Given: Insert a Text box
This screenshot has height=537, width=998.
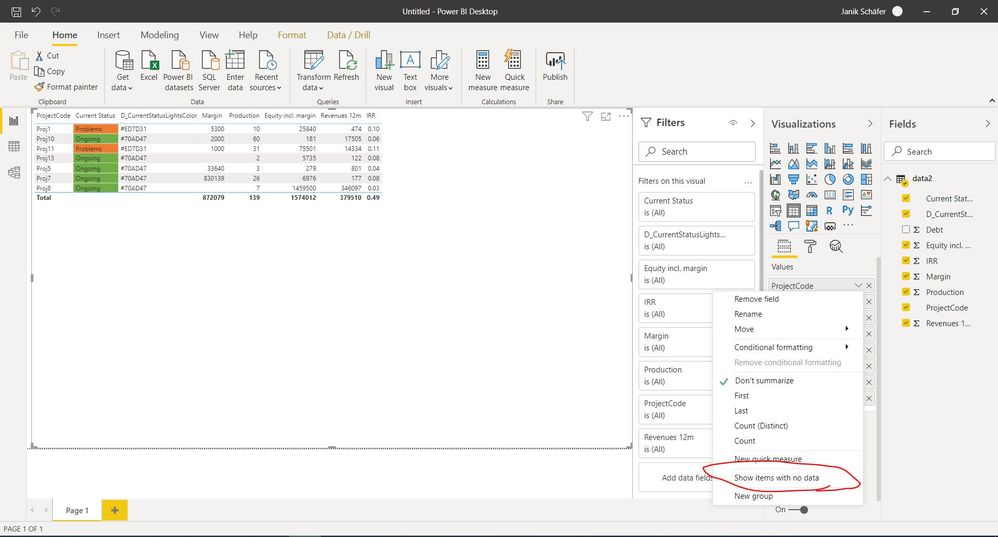Looking at the screenshot, I should click(410, 71).
